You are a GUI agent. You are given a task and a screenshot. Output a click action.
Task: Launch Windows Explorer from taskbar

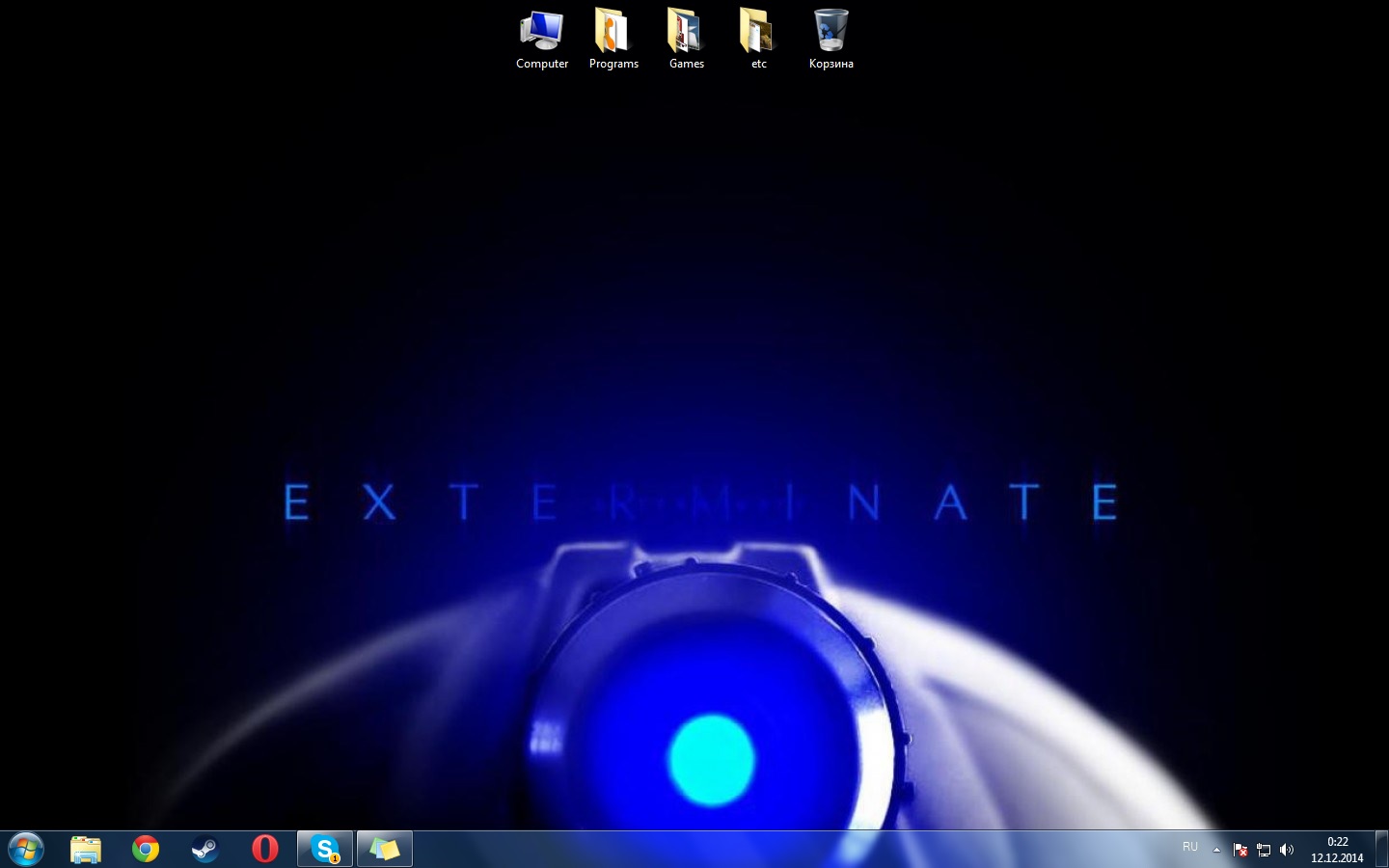tap(86, 850)
